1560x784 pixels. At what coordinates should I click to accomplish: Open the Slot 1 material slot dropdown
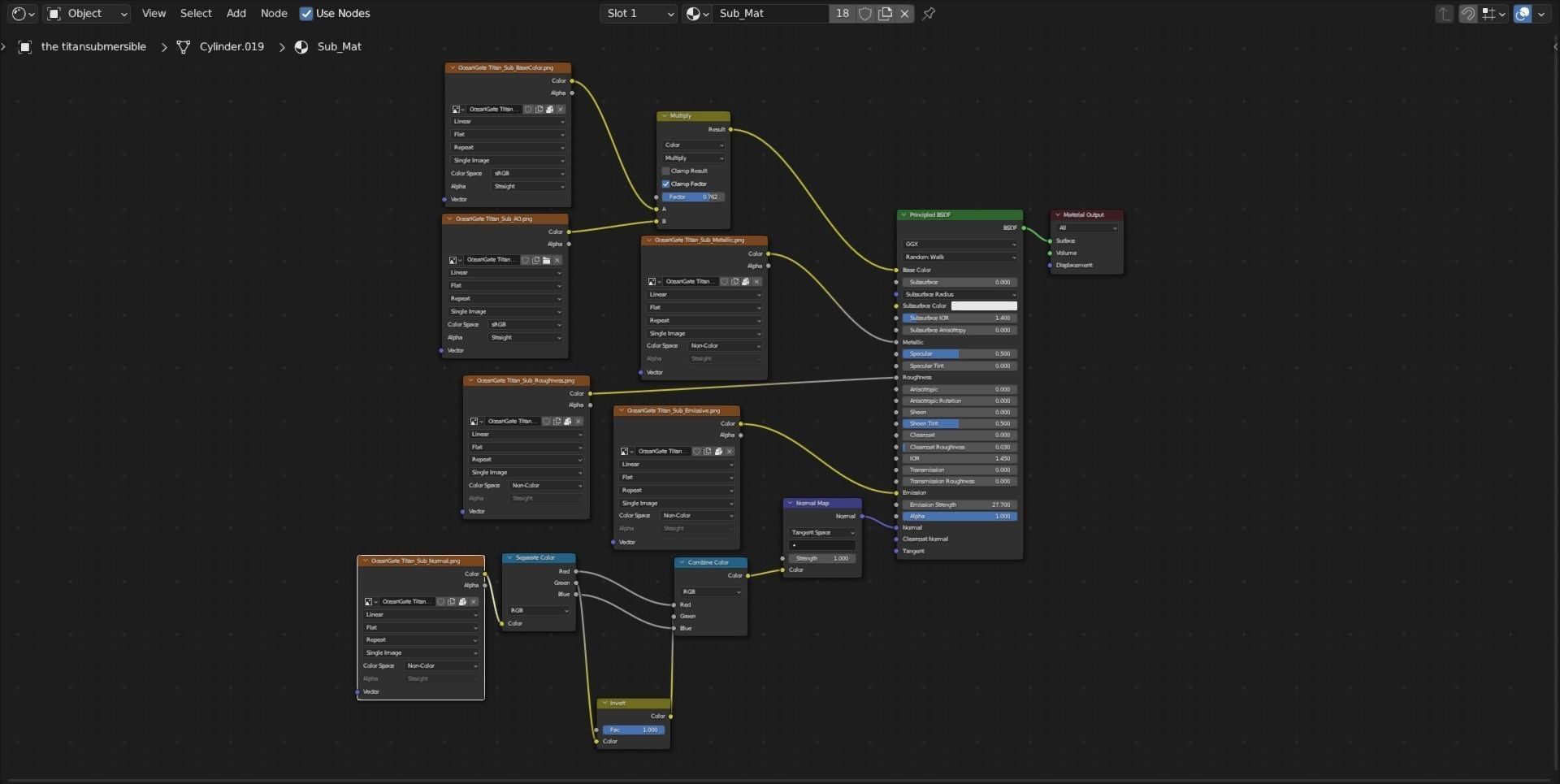point(638,13)
